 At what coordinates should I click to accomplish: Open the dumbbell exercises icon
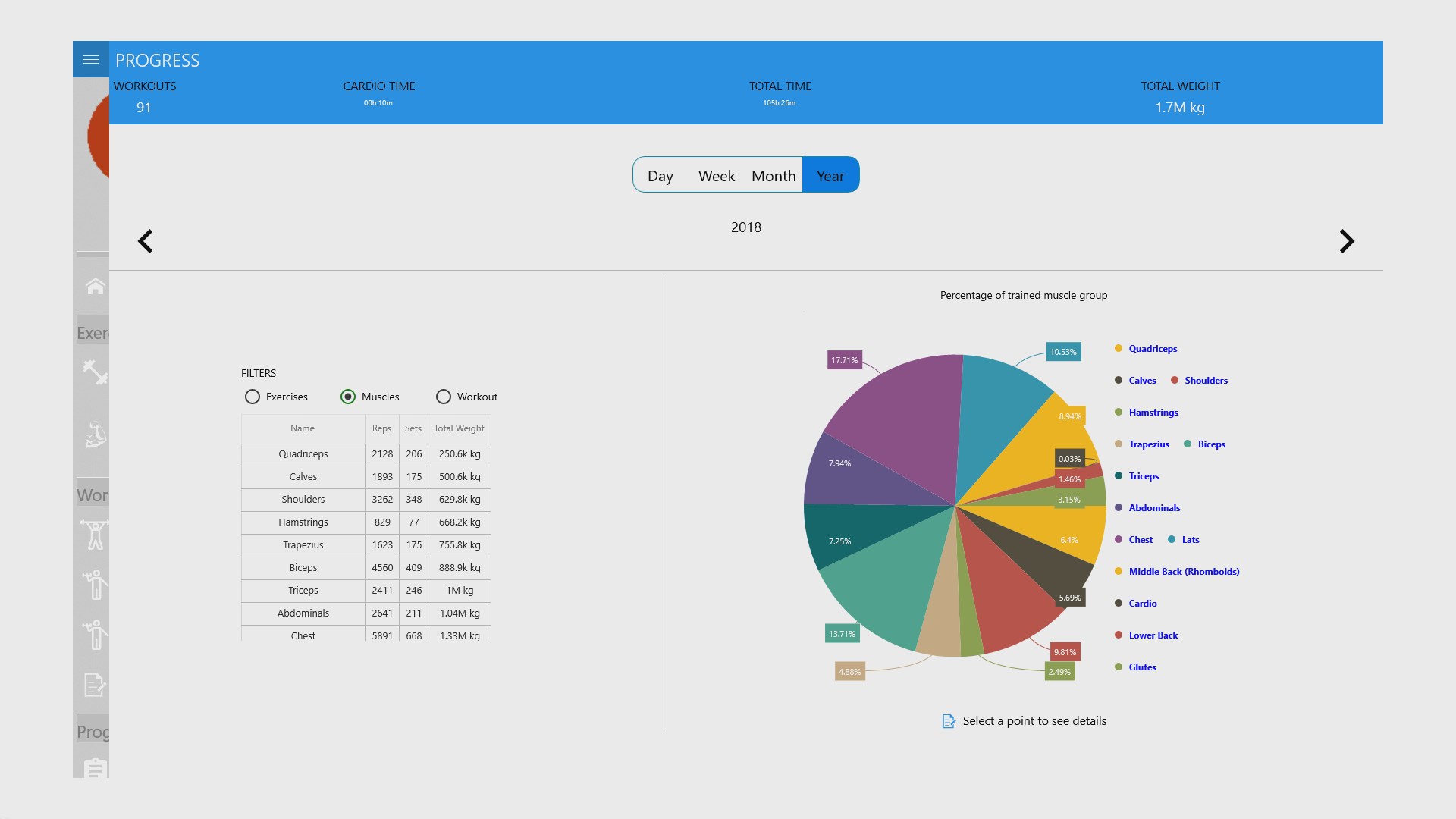[95, 372]
